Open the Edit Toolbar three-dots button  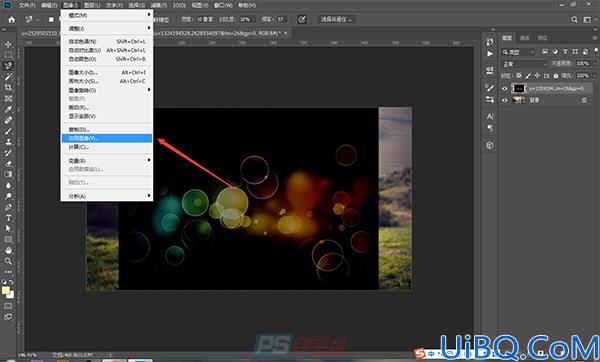pos(8,272)
